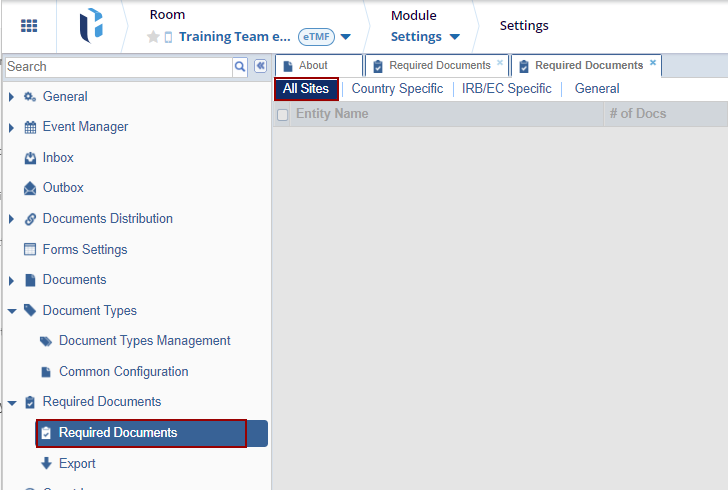The height and width of the screenshot is (490, 728).
Task: Expand the General tree node
Action: pyautogui.click(x=12, y=97)
